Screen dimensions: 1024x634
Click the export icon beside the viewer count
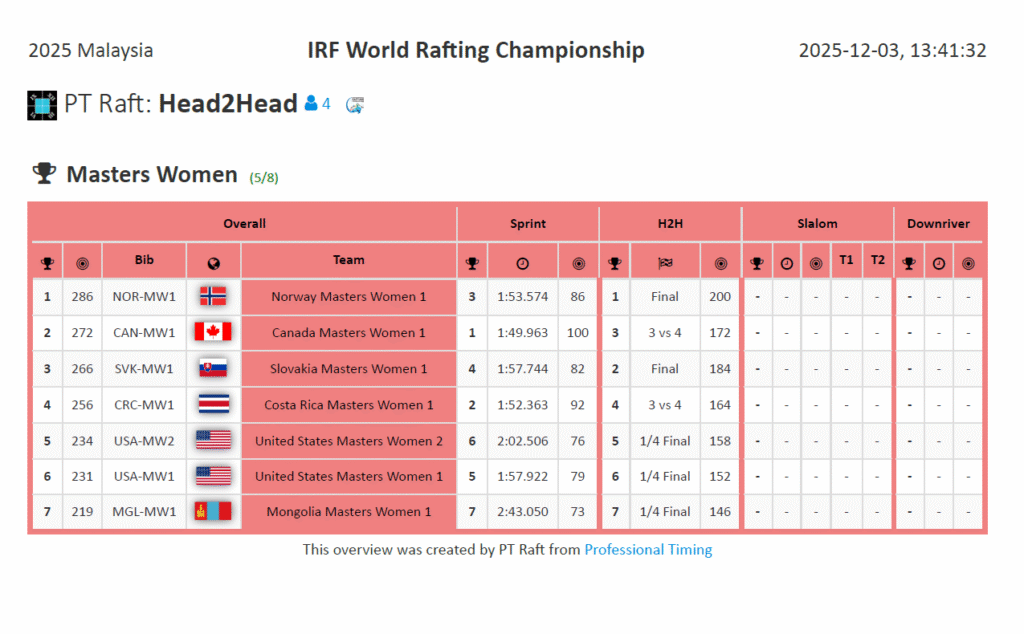pyautogui.click(x=355, y=104)
